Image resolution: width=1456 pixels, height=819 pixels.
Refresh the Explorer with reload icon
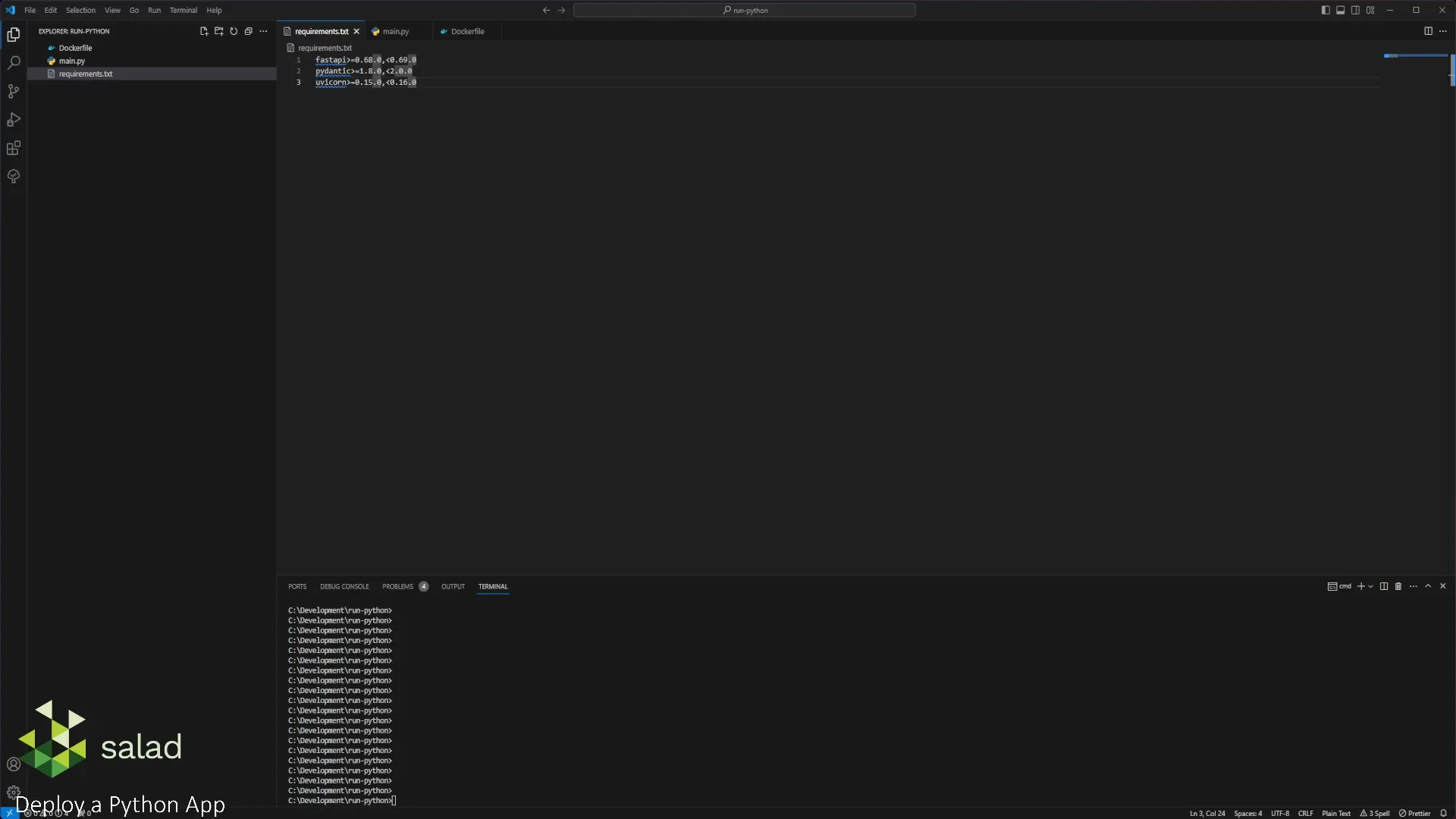click(234, 31)
